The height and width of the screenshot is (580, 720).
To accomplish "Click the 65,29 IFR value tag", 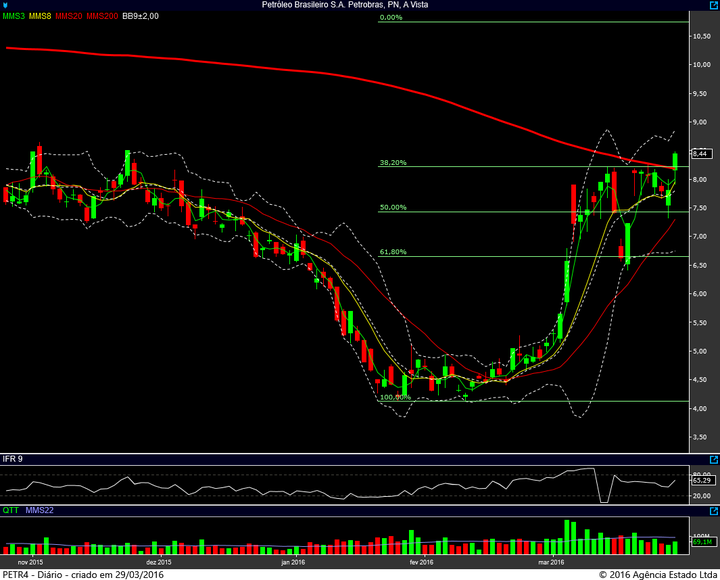I will 702,480.
